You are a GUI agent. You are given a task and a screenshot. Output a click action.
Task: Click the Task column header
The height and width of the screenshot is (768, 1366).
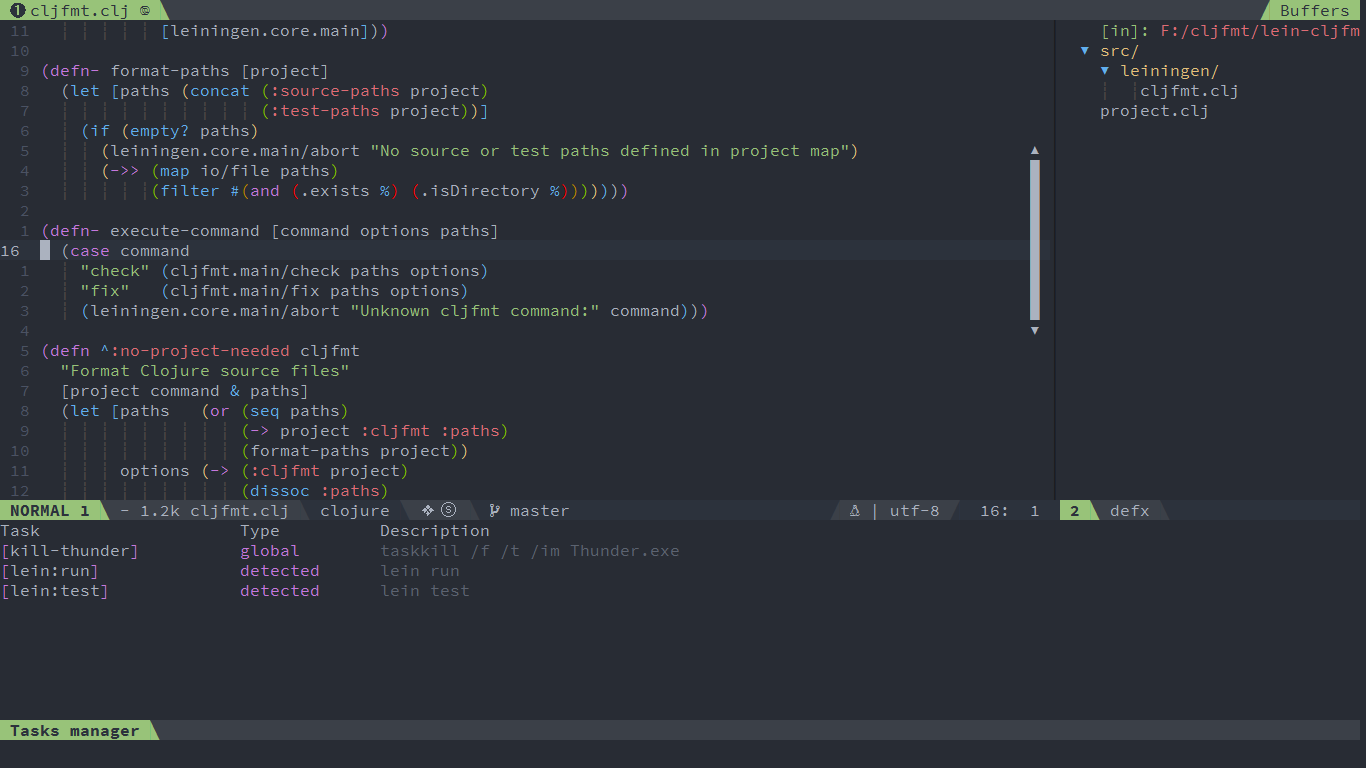click(20, 531)
